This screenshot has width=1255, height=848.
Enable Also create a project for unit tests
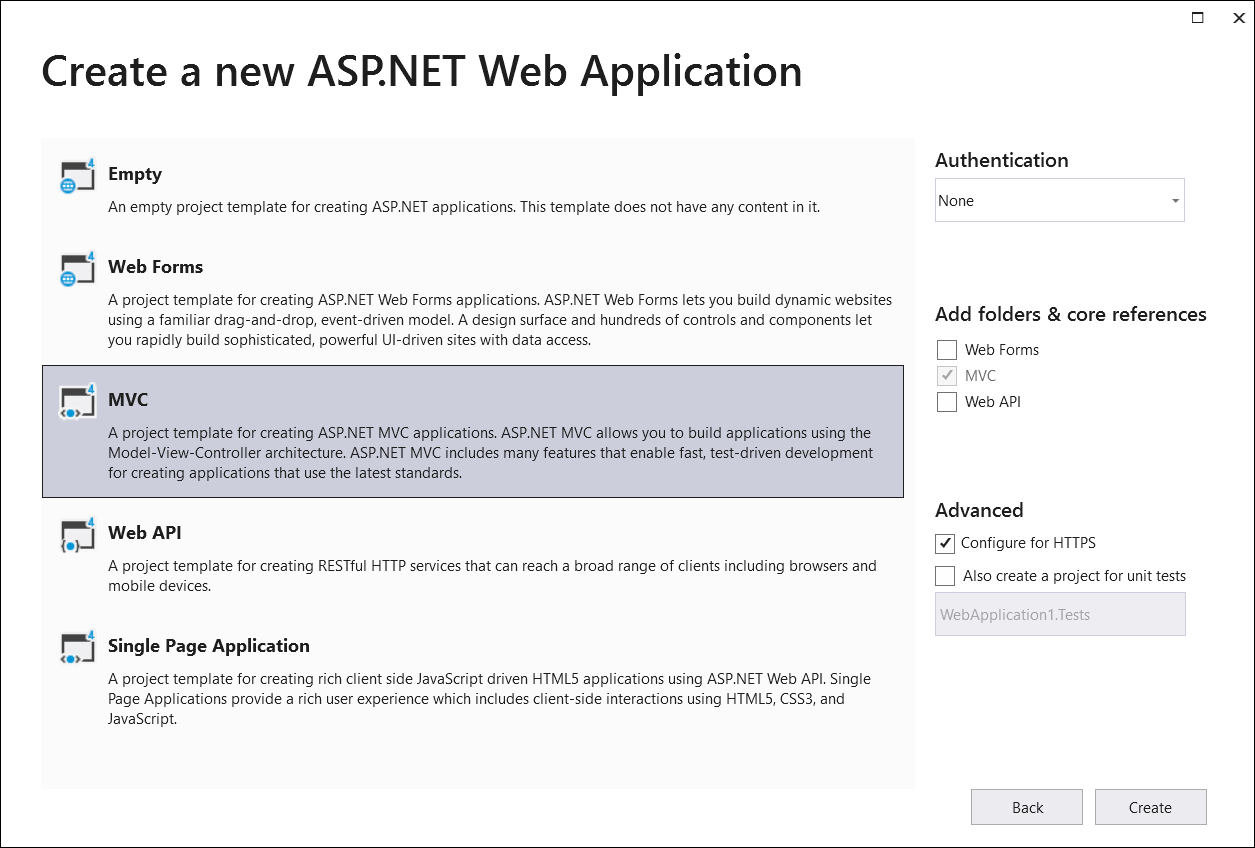click(944, 576)
